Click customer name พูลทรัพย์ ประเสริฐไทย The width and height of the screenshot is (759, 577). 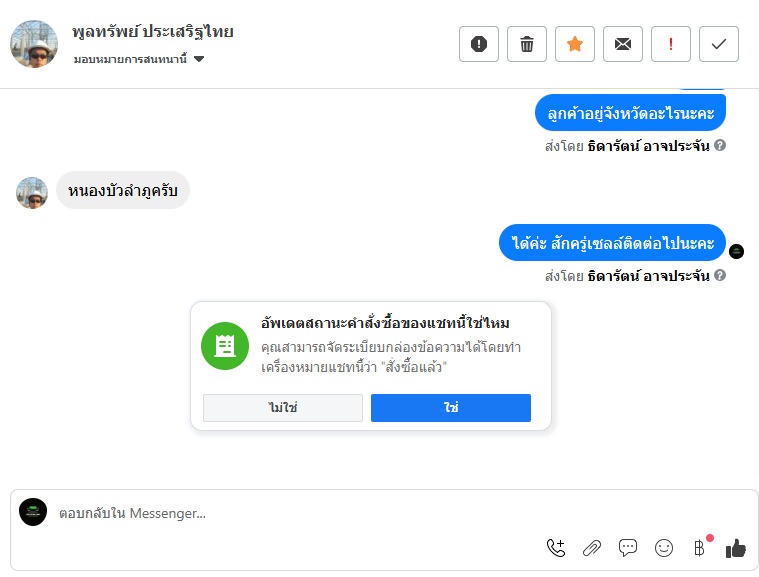(153, 31)
